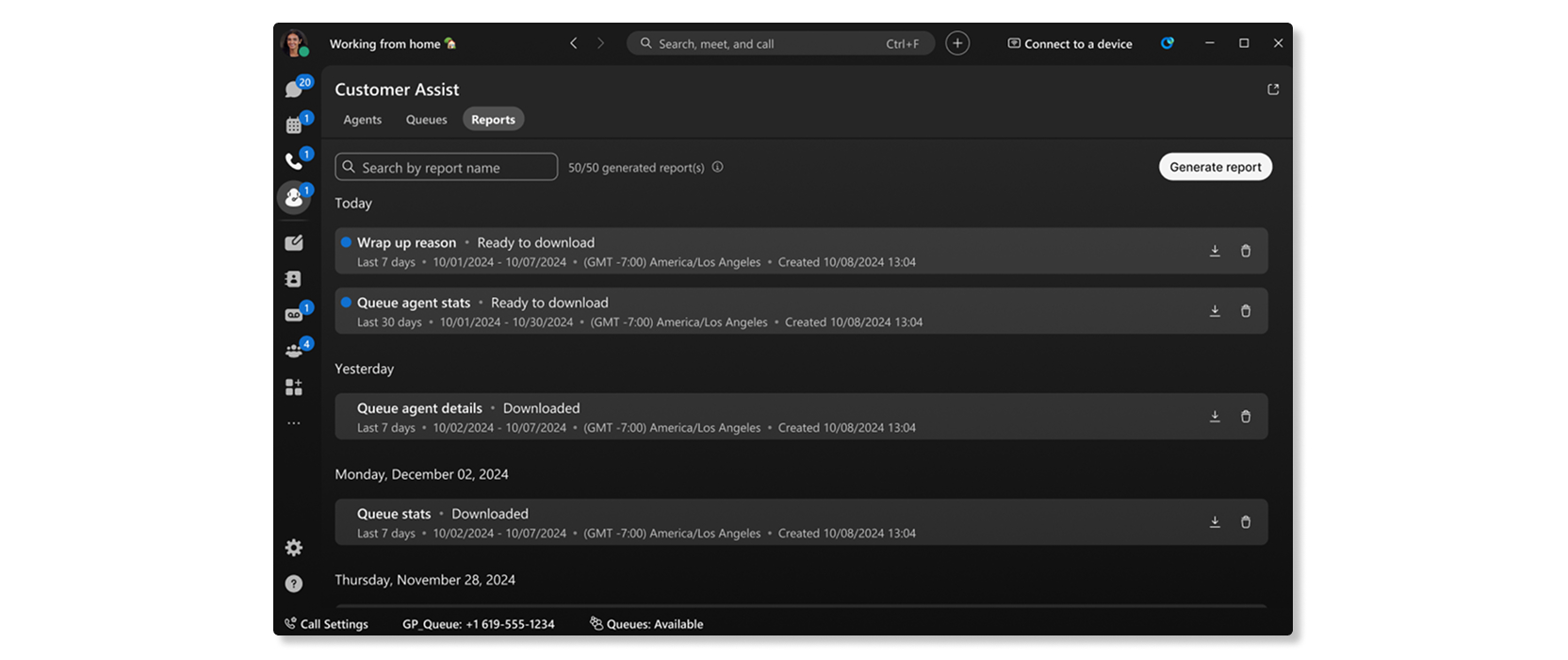Screen dimensions: 1568x660
Task: Download the Queue stats report
Action: pos(1215,522)
